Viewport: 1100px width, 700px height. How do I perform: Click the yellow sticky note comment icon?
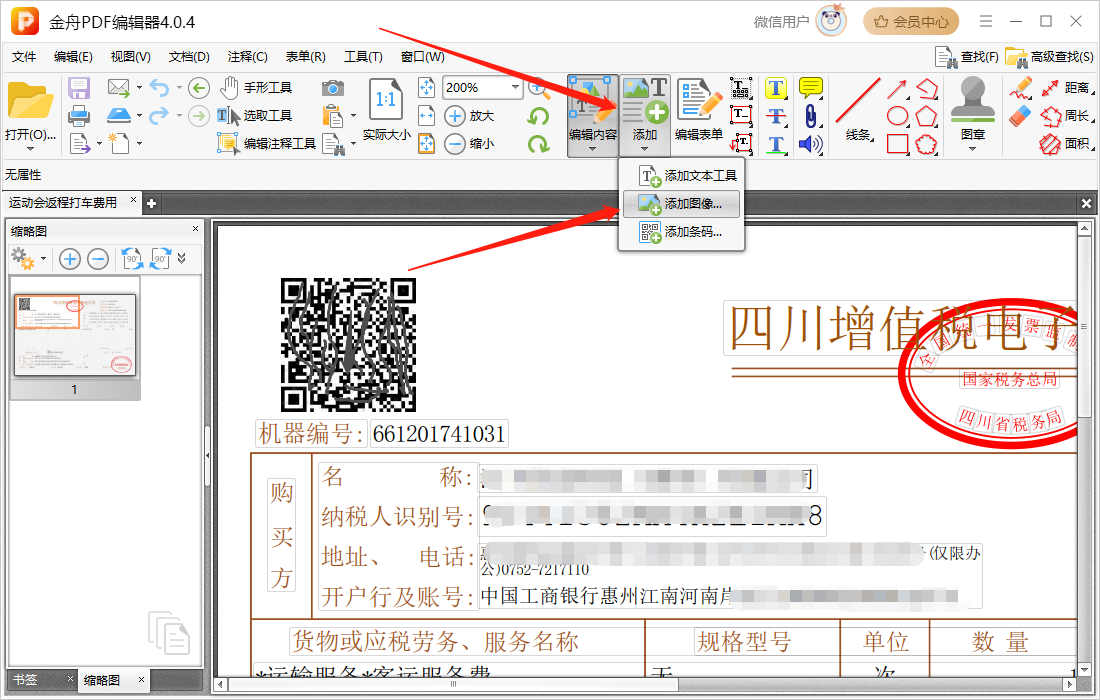click(811, 88)
